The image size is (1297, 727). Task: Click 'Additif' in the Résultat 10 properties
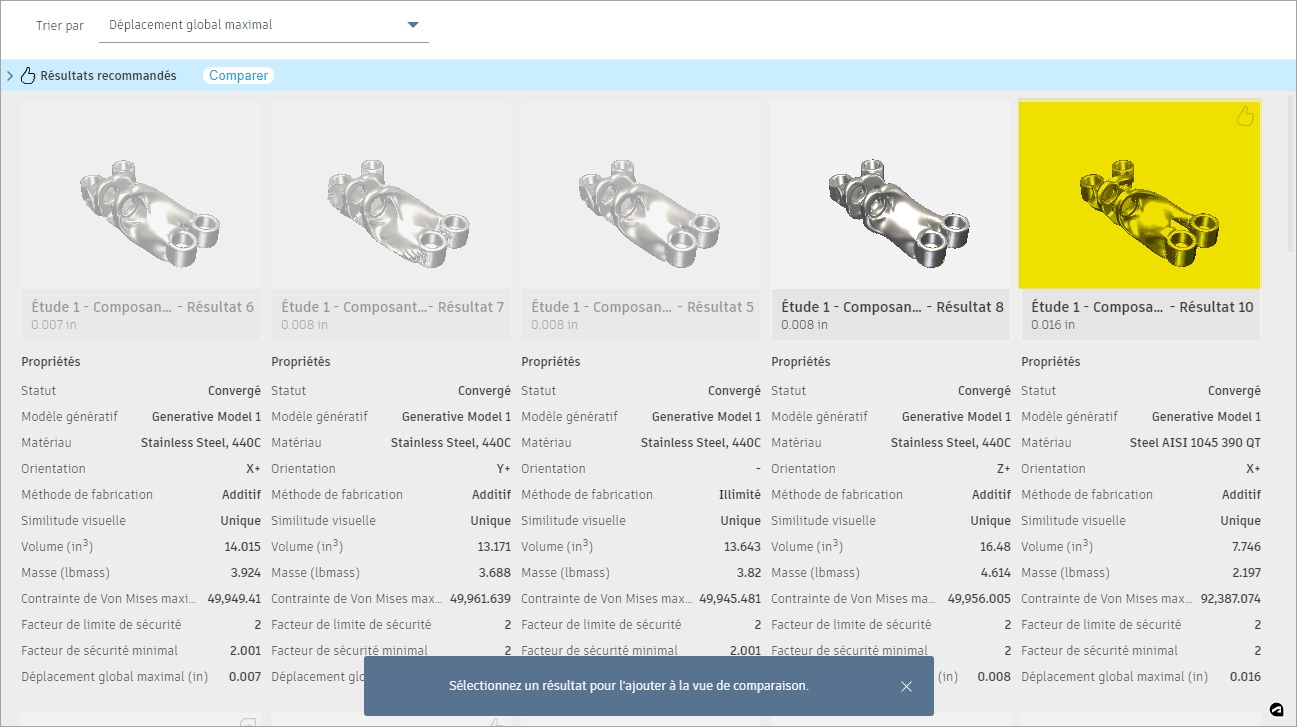1241,494
